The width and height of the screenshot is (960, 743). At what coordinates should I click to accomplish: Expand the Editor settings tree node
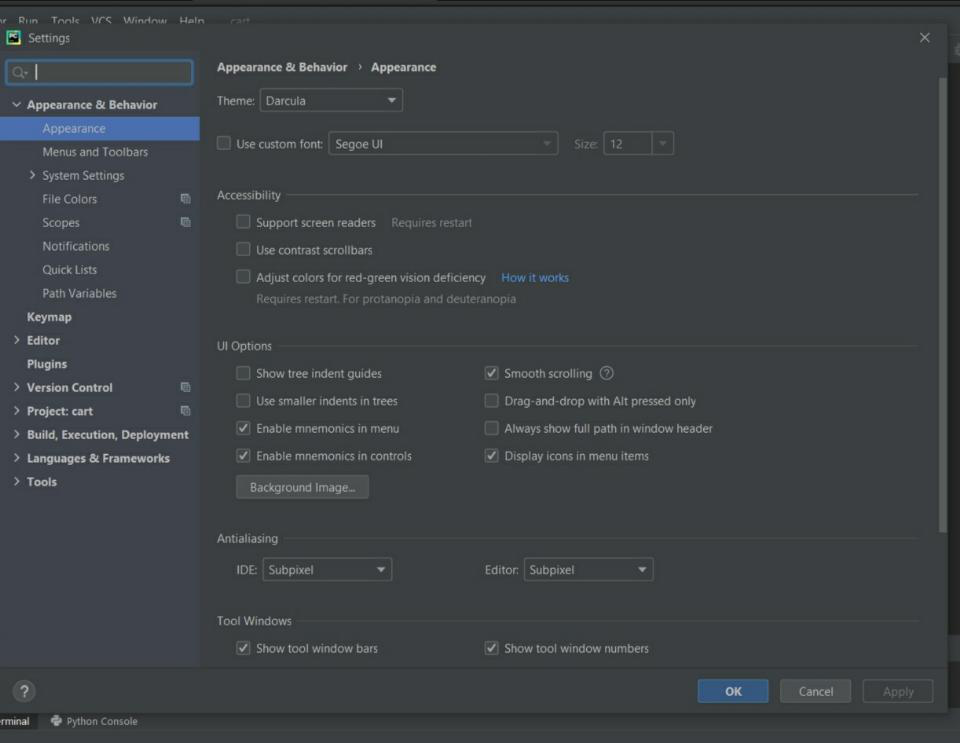(17, 341)
